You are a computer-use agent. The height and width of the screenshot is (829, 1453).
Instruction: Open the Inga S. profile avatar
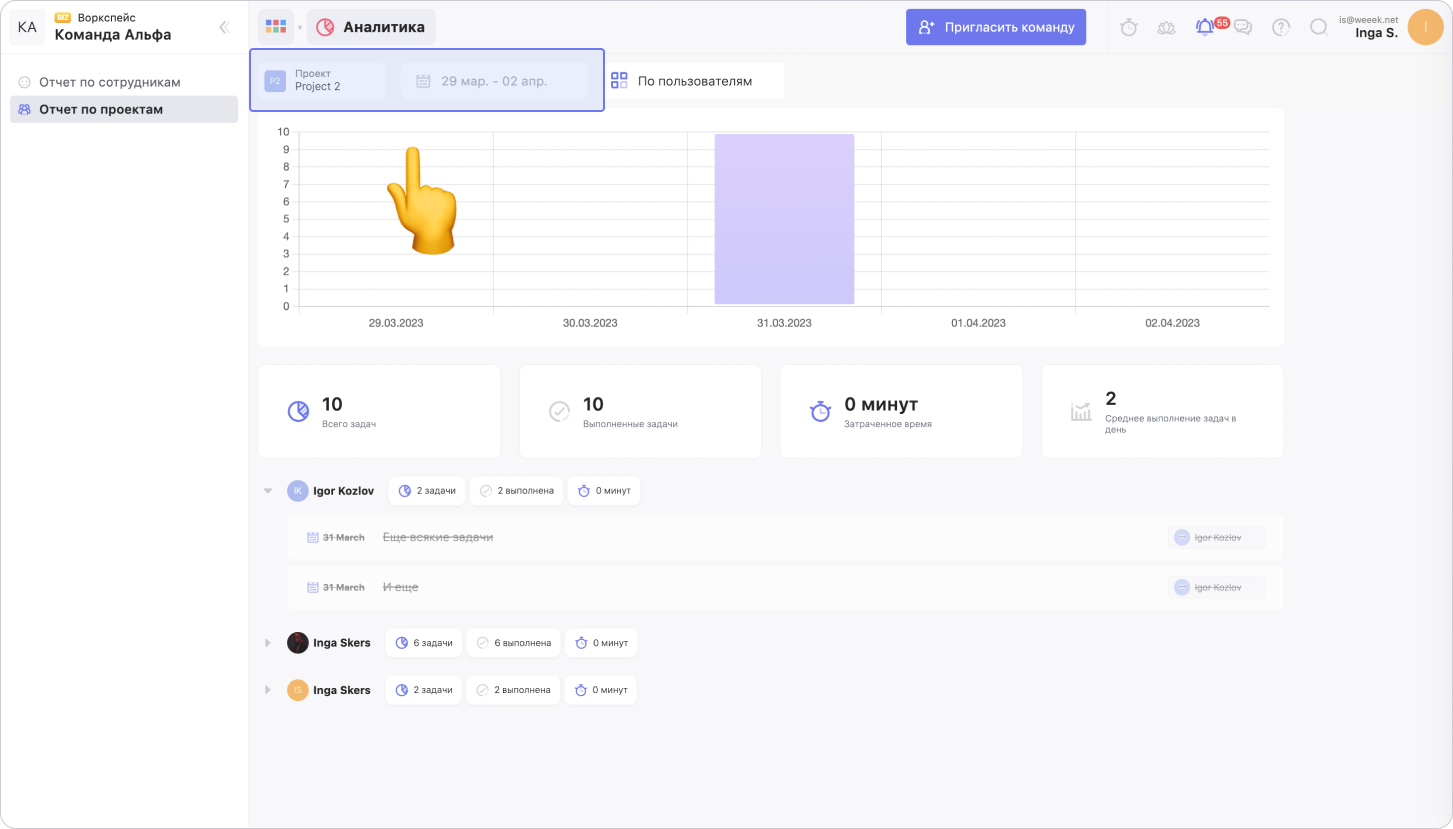[x=1424, y=28]
